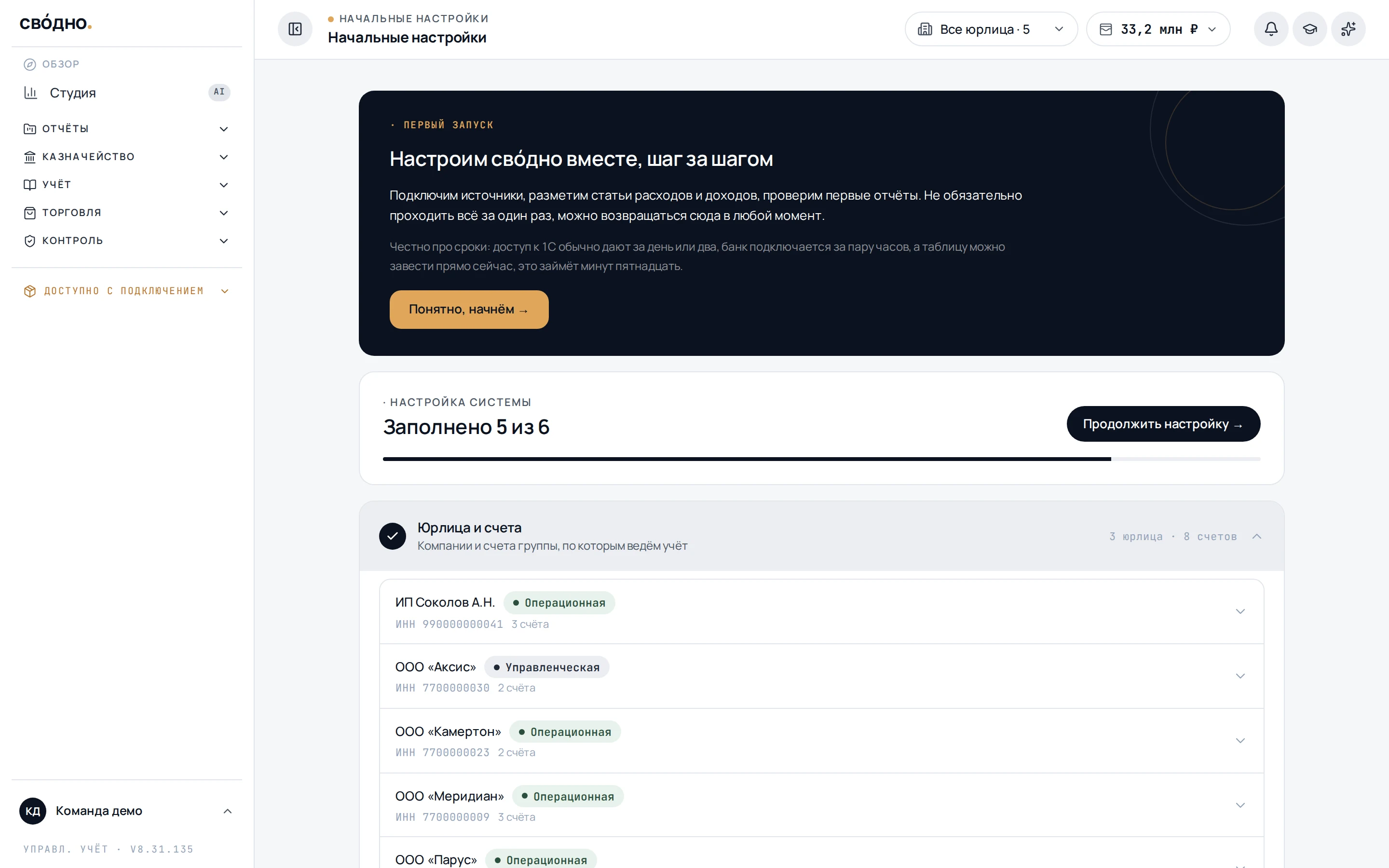Click the package icon near Доступно с подключением
Image resolution: width=1389 pixels, height=868 pixels.
pyautogui.click(x=30, y=291)
